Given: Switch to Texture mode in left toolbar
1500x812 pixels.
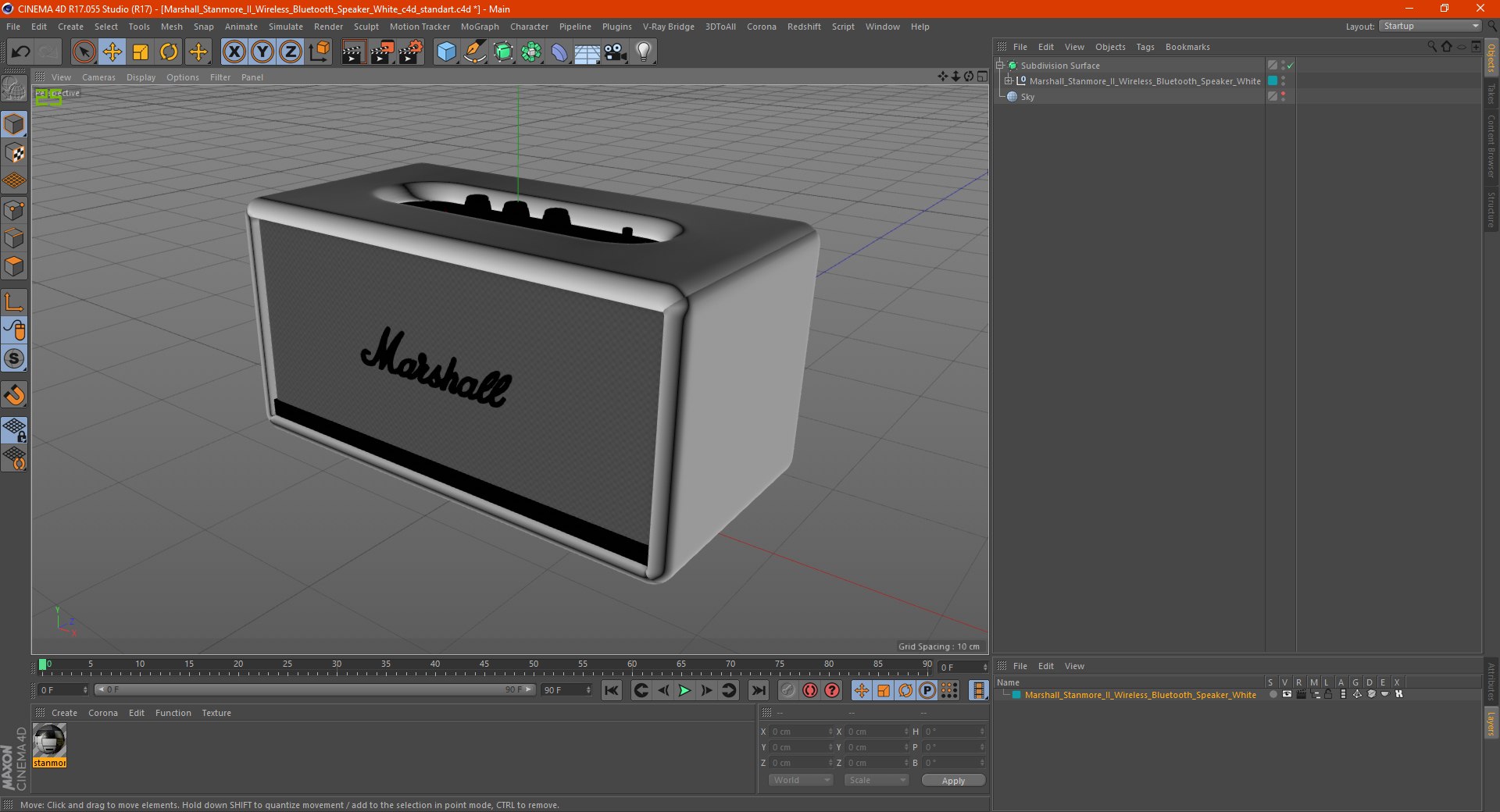Looking at the screenshot, I should pos(14,153).
